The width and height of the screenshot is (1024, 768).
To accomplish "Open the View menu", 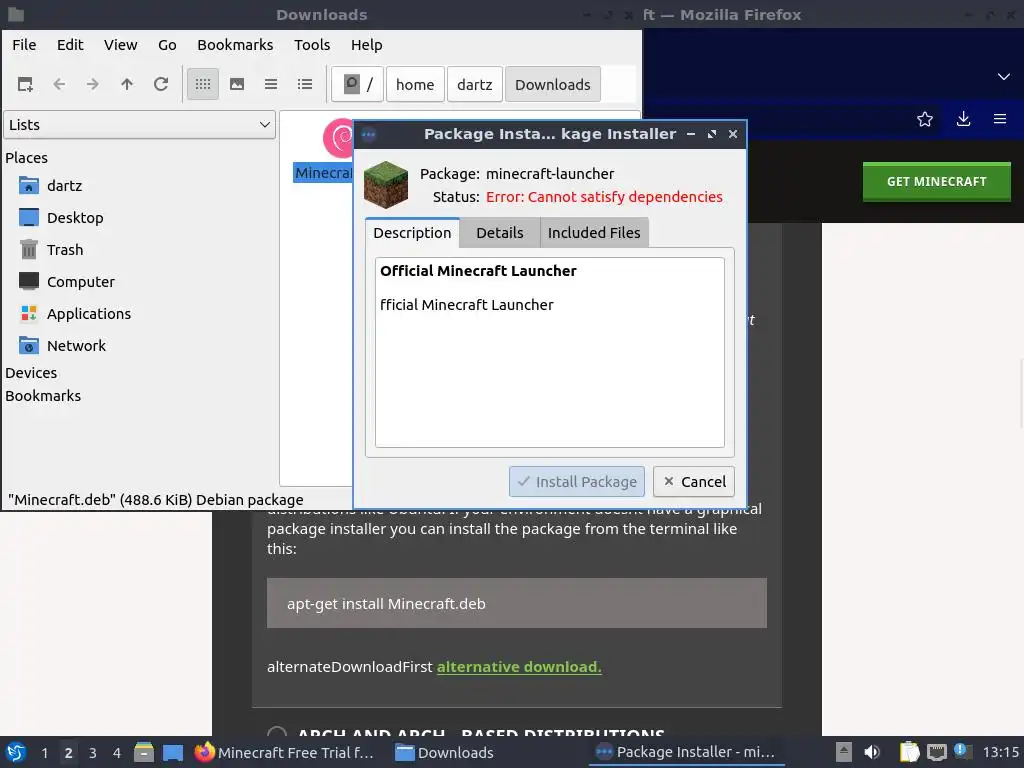I will pos(121,45).
